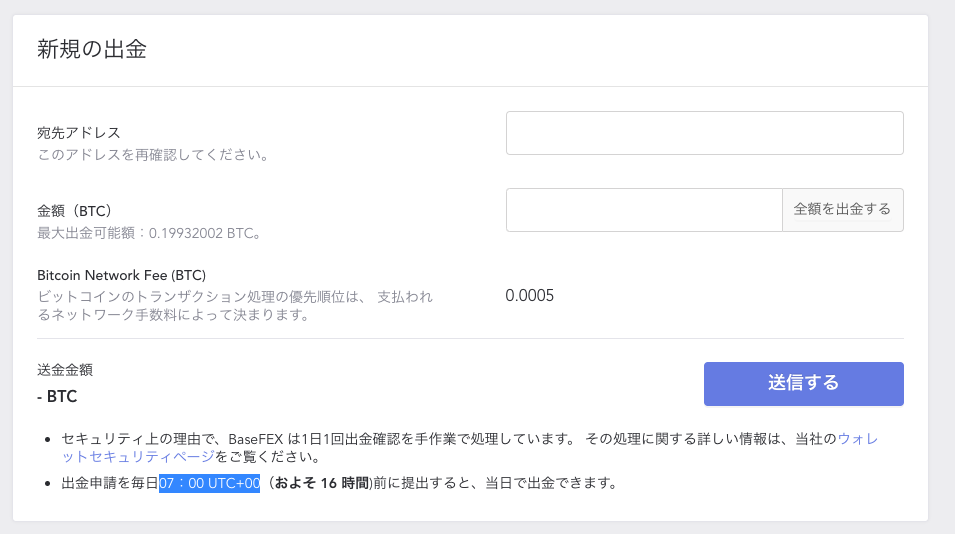Screen dimensions: 955x534
Task: Click the 金額（BTC）label
Action: pyautogui.click(x=74, y=211)
